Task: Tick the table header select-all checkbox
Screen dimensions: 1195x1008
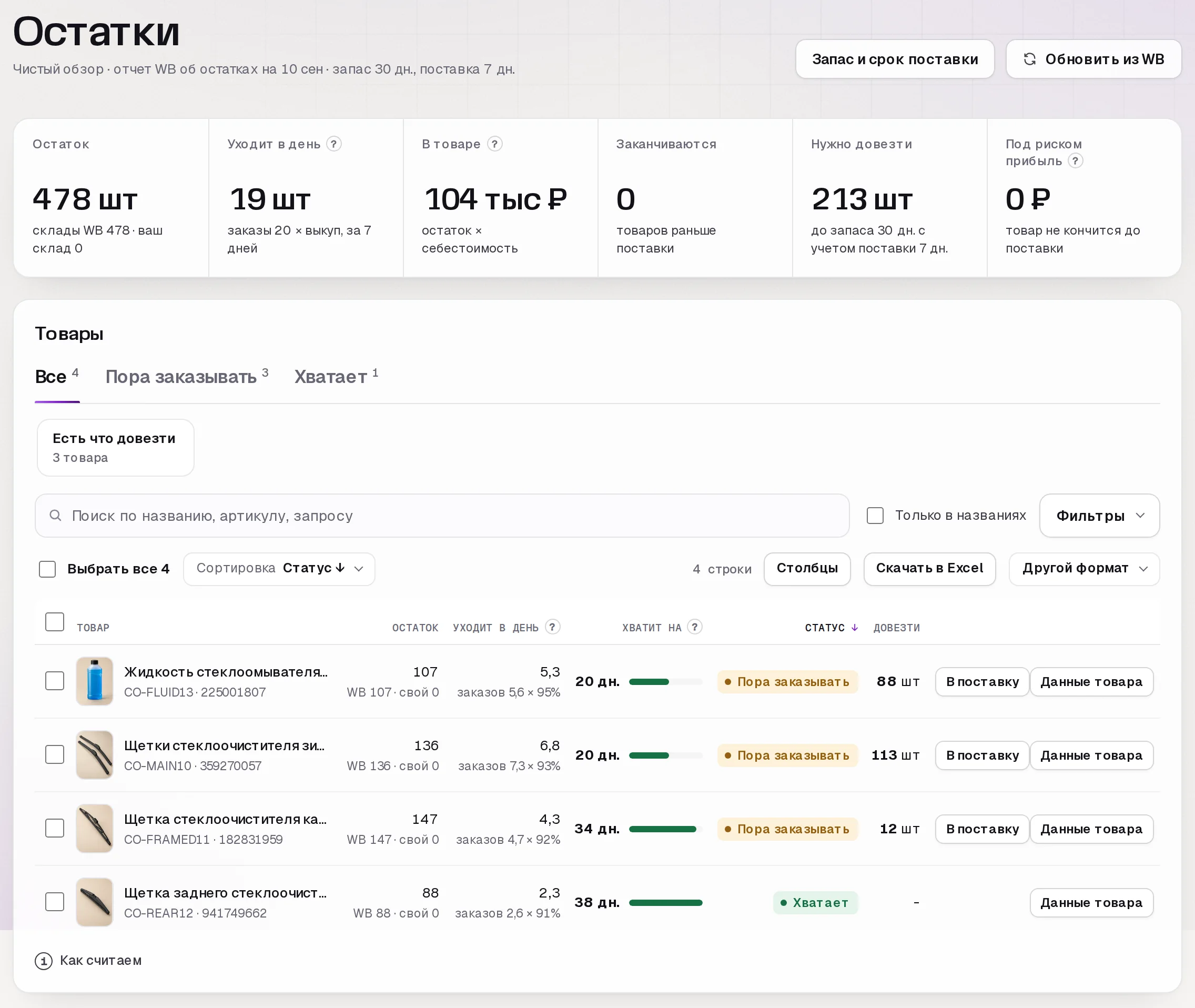Action: [x=55, y=622]
